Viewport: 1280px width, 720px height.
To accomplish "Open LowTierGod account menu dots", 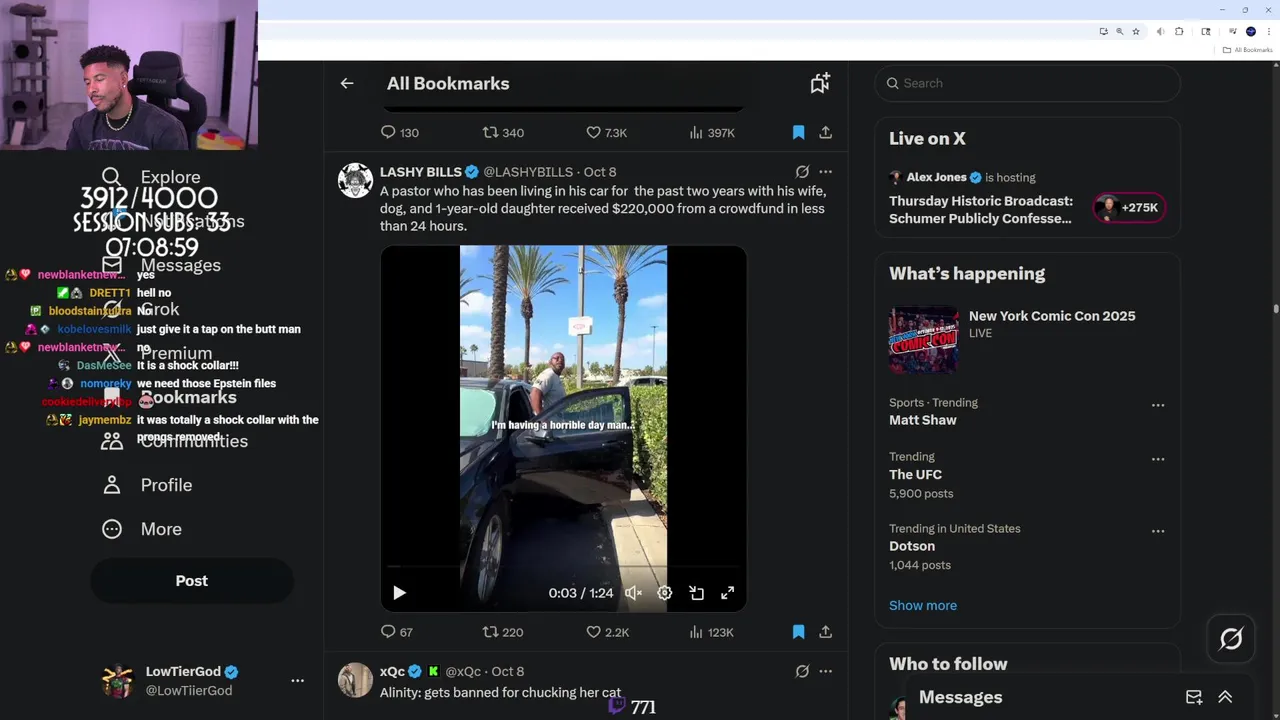I will [x=297, y=680].
